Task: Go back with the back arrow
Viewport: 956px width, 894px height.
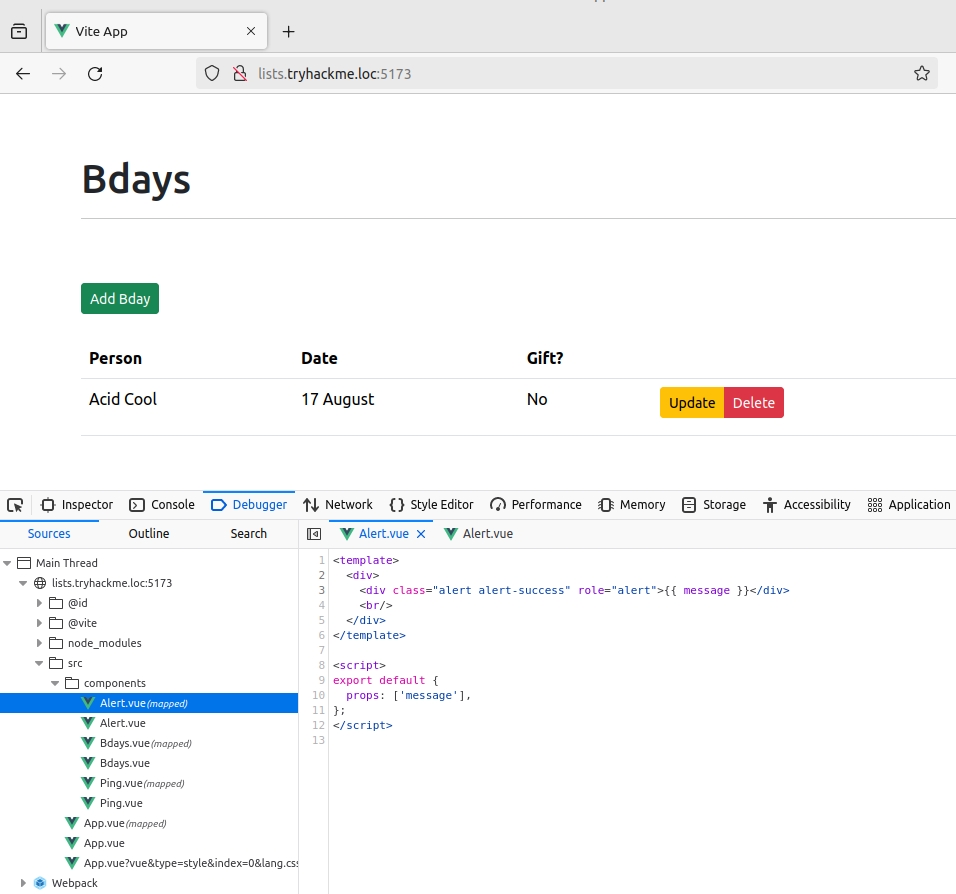Action: coord(24,74)
